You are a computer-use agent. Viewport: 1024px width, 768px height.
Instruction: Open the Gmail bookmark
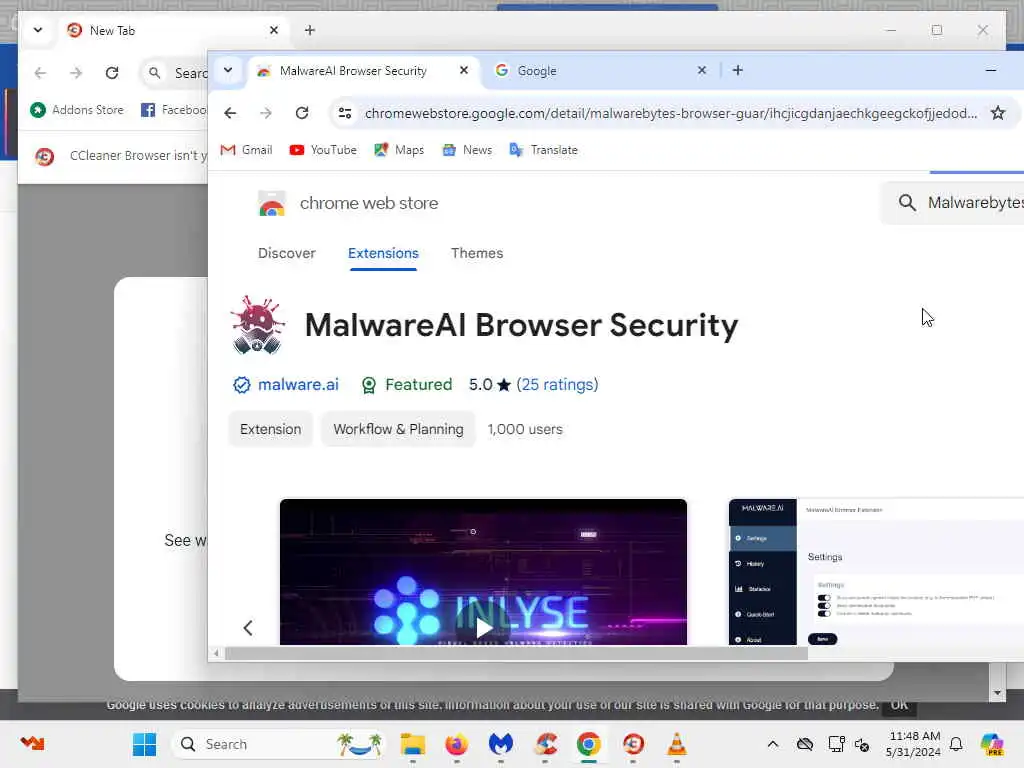click(x=246, y=150)
